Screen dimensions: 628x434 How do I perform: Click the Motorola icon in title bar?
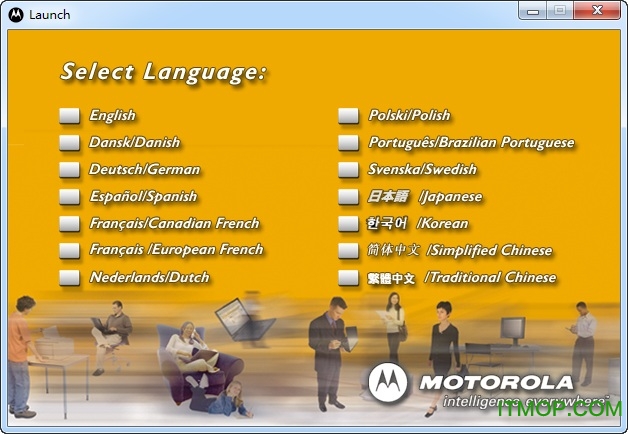[16, 14]
